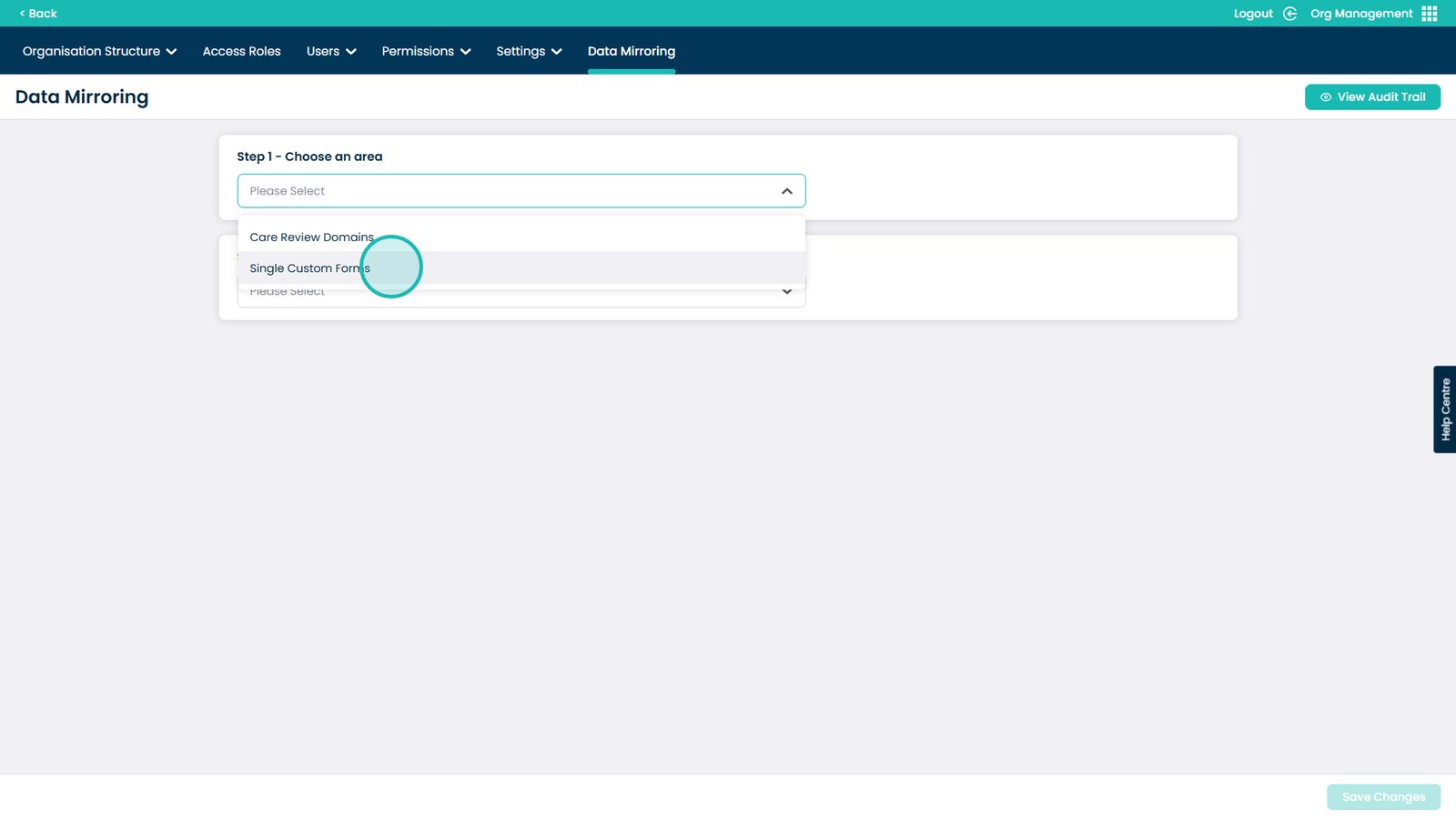The image size is (1456, 819).
Task: Click the eye icon in View Audit Trail
Action: (x=1326, y=97)
